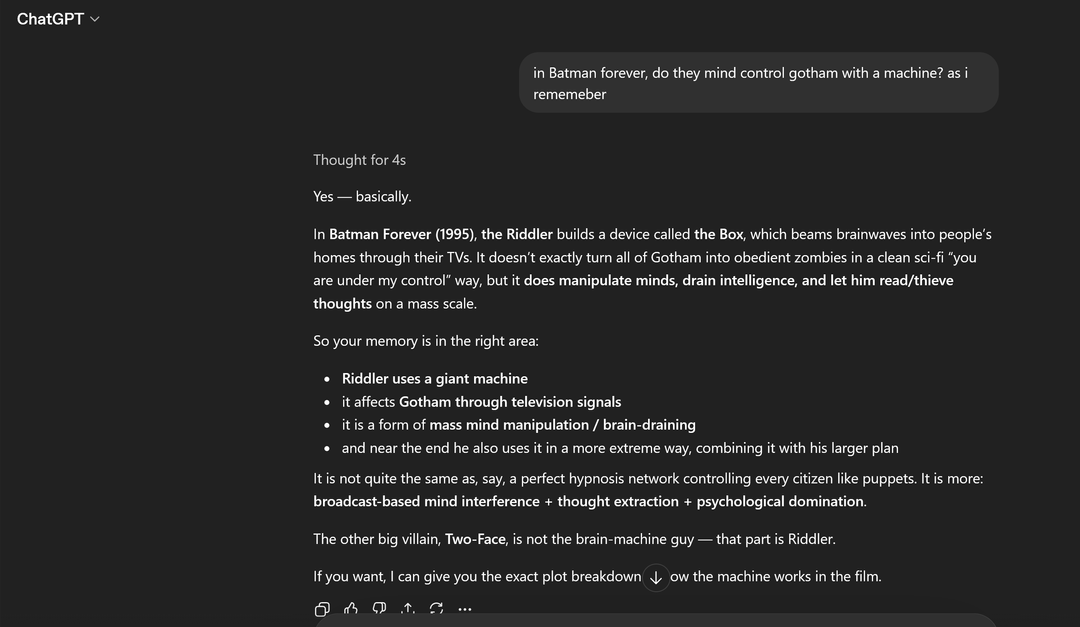Click the "Riddler uses a giant machine" bullet
This screenshot has width=1080, height=627.
pyautogui.click(x=434, y=379)
